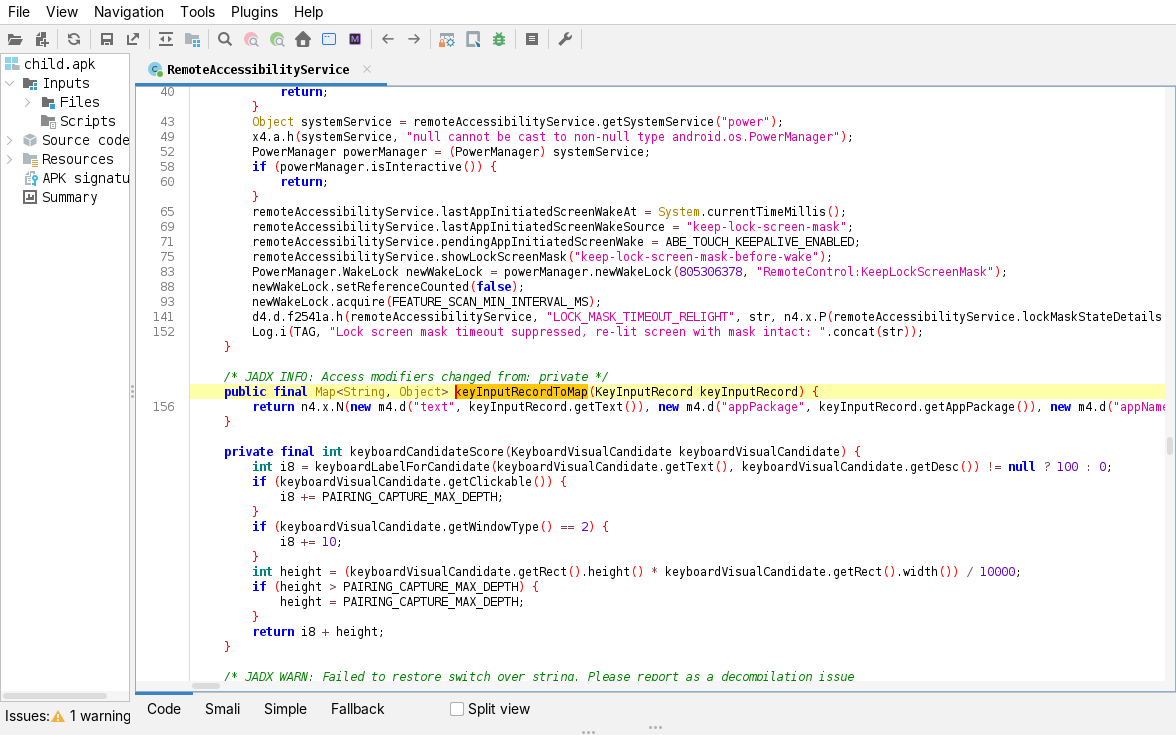Open the File menu
This screenshot has height=735, width=1176.
coord(19,12)
